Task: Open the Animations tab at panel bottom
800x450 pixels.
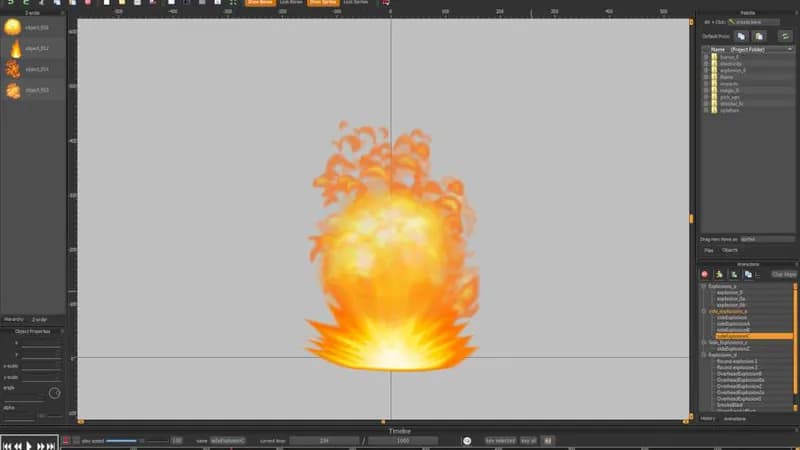Action: tap(735, 418)
